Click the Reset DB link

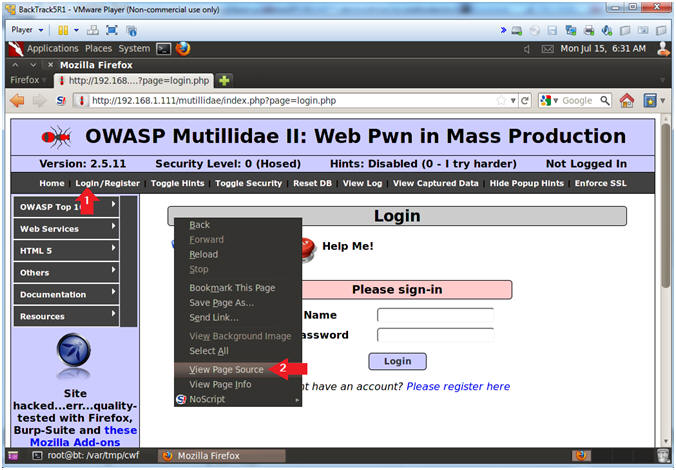[x=313, y=183]
